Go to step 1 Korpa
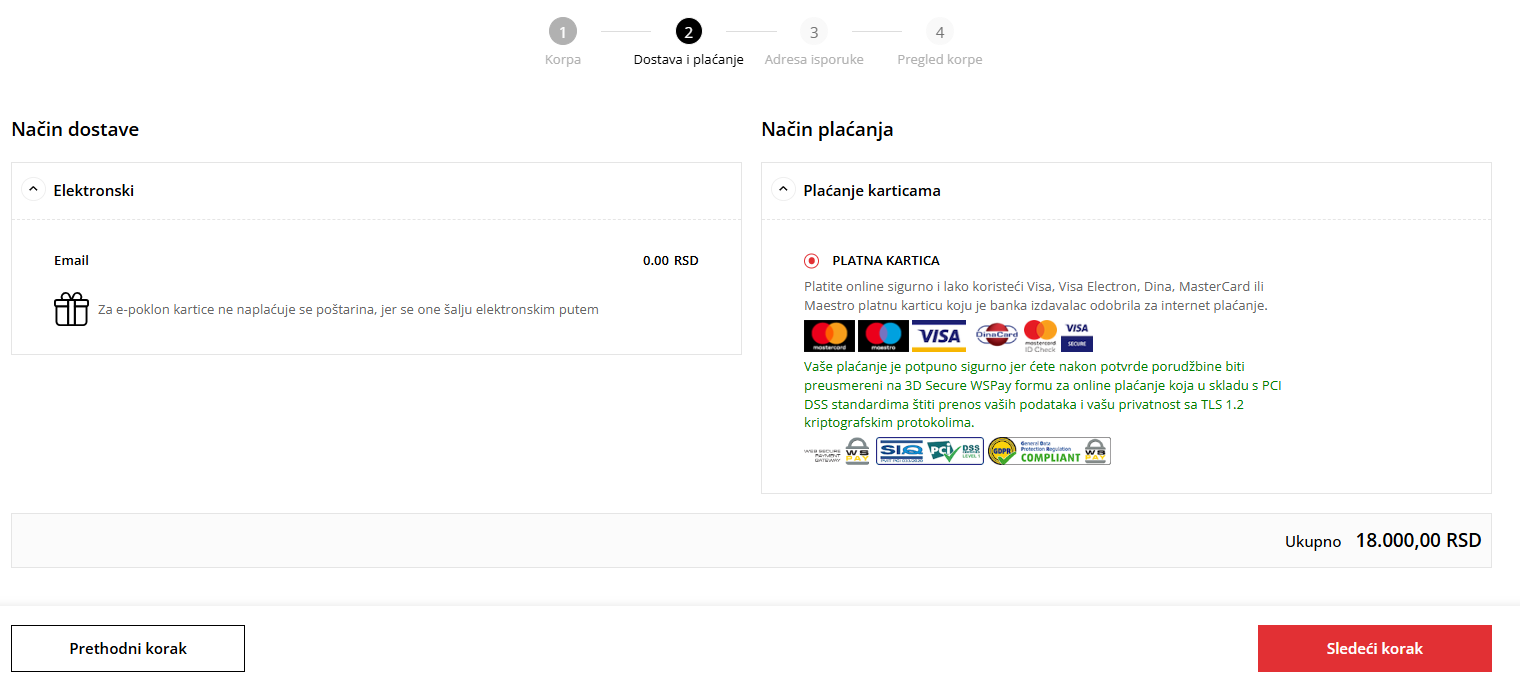 (x=563, y=33)
